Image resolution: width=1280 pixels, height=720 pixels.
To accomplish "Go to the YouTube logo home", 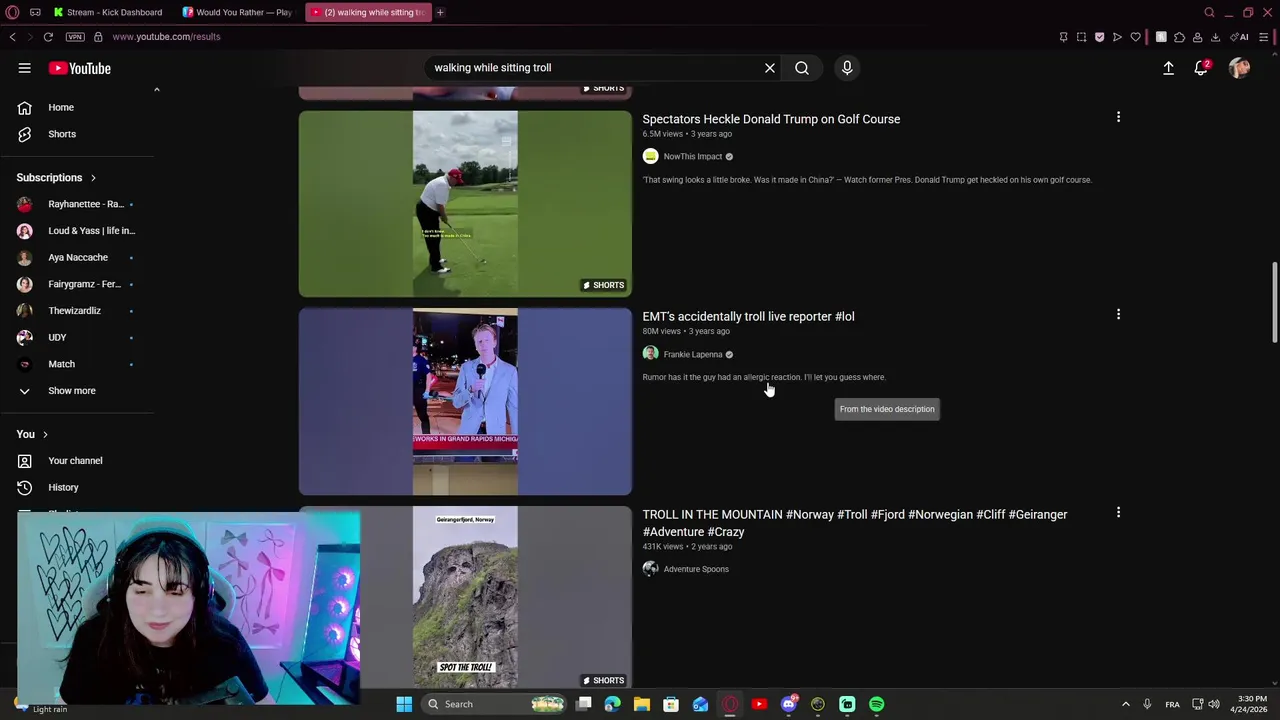I will [x=80, y=68].
